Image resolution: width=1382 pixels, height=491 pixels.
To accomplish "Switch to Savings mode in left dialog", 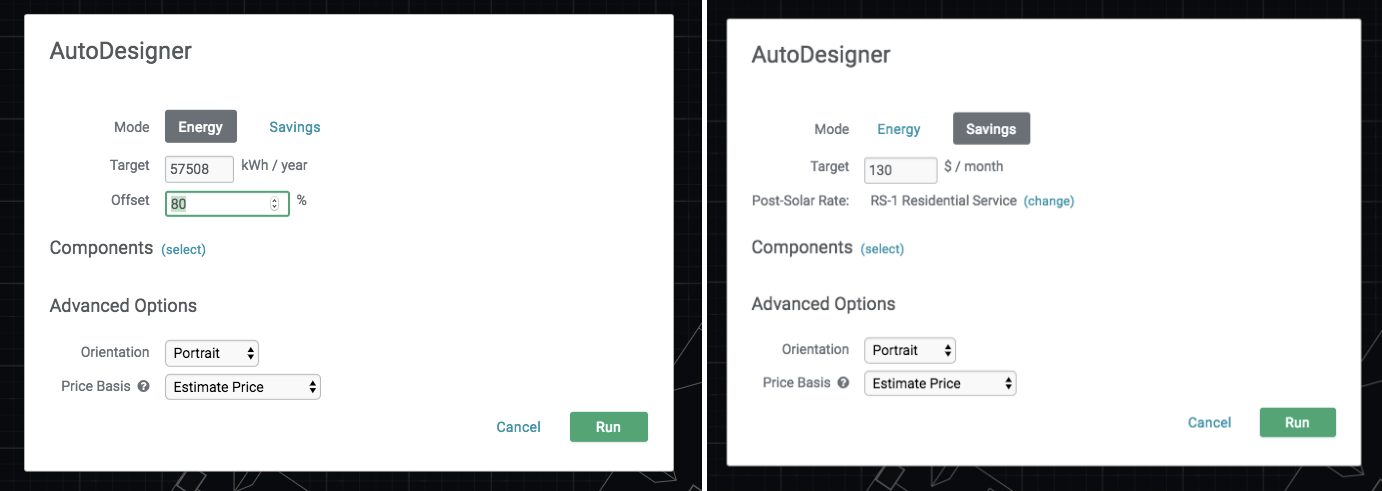I will [x=295, y=127].
